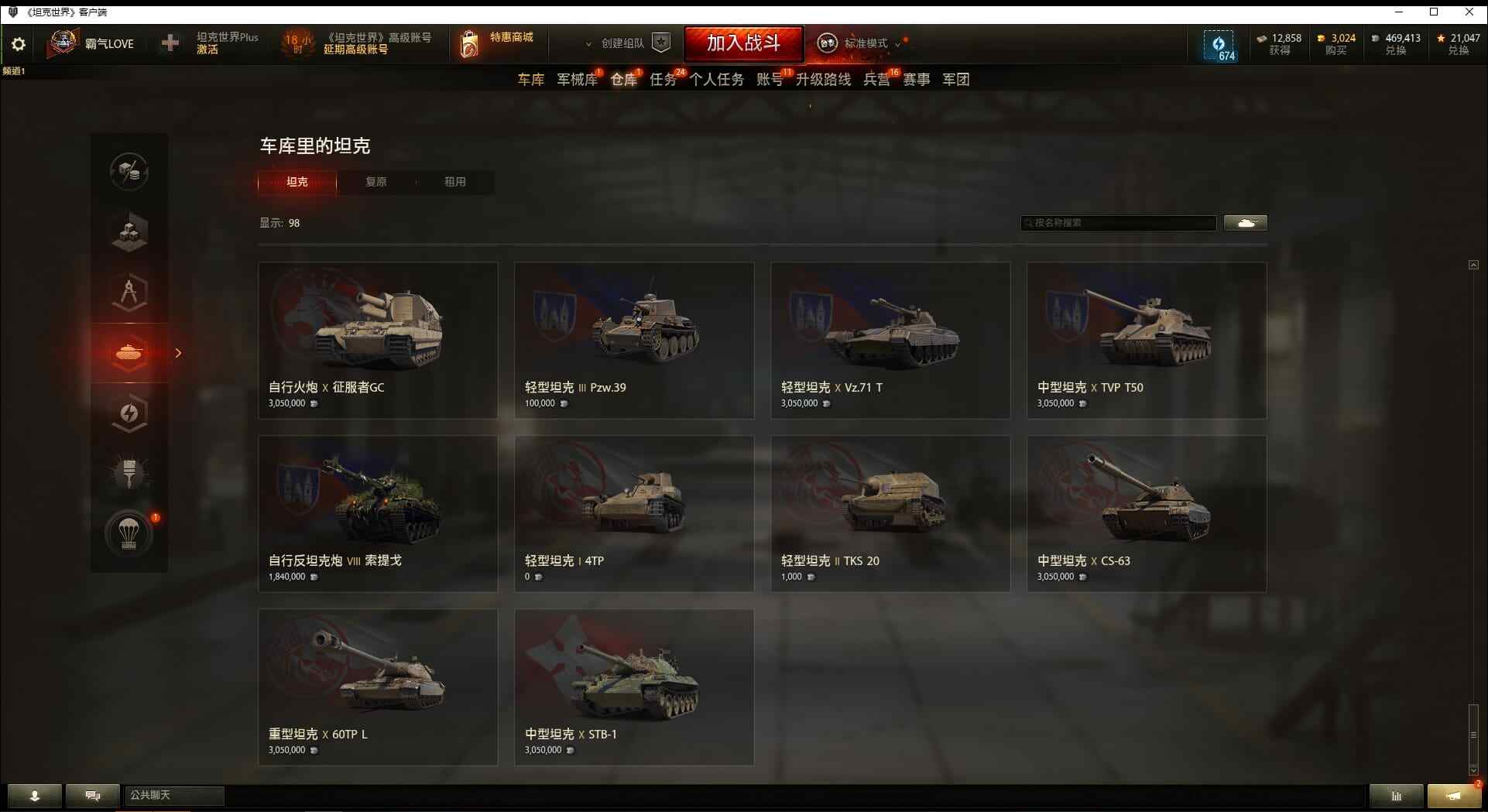1488x812 pixels.
Task: Select the tank vehicles sidebar icon
Action: (x=129, y=353)
